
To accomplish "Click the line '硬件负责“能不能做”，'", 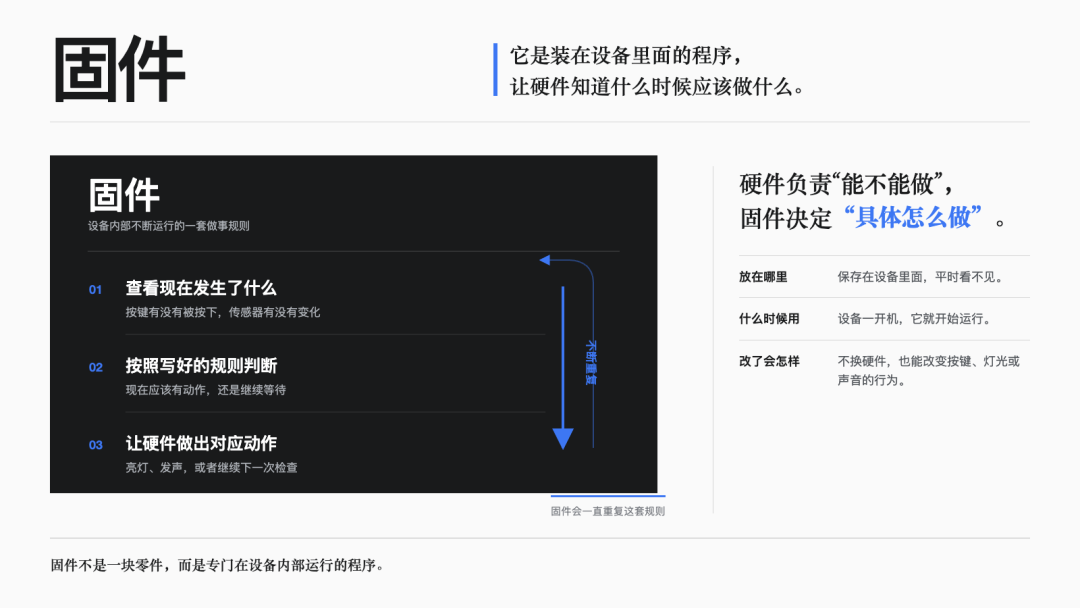I will point(847,184).
